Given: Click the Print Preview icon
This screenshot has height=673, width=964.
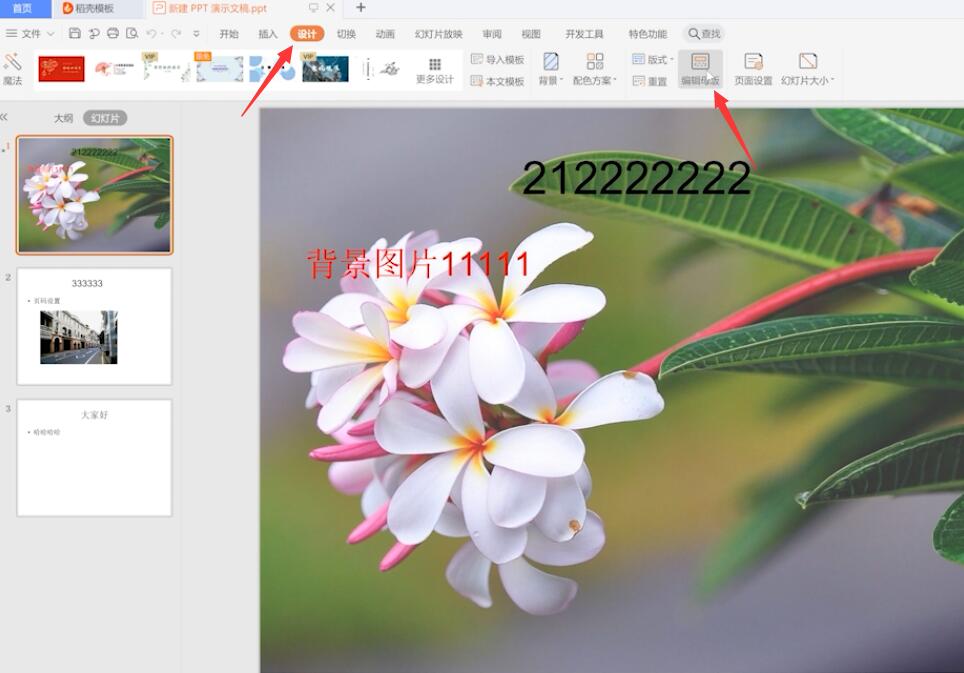Looking at the screenshot, I should tap(132, 33).
